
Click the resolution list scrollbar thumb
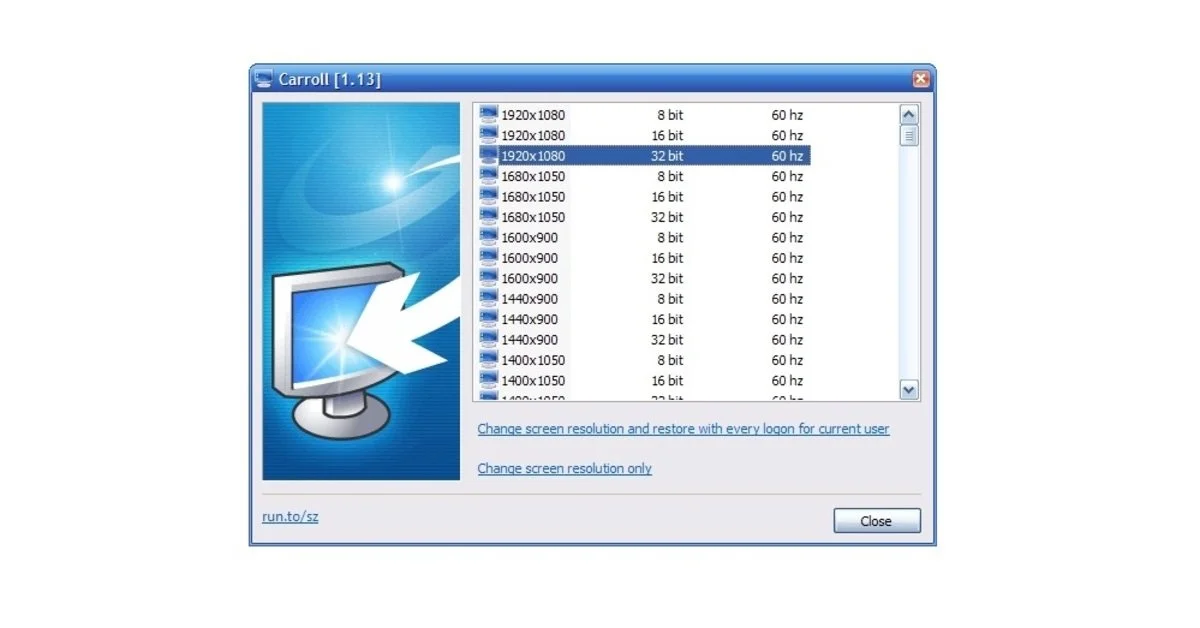[x=909, y=135]
